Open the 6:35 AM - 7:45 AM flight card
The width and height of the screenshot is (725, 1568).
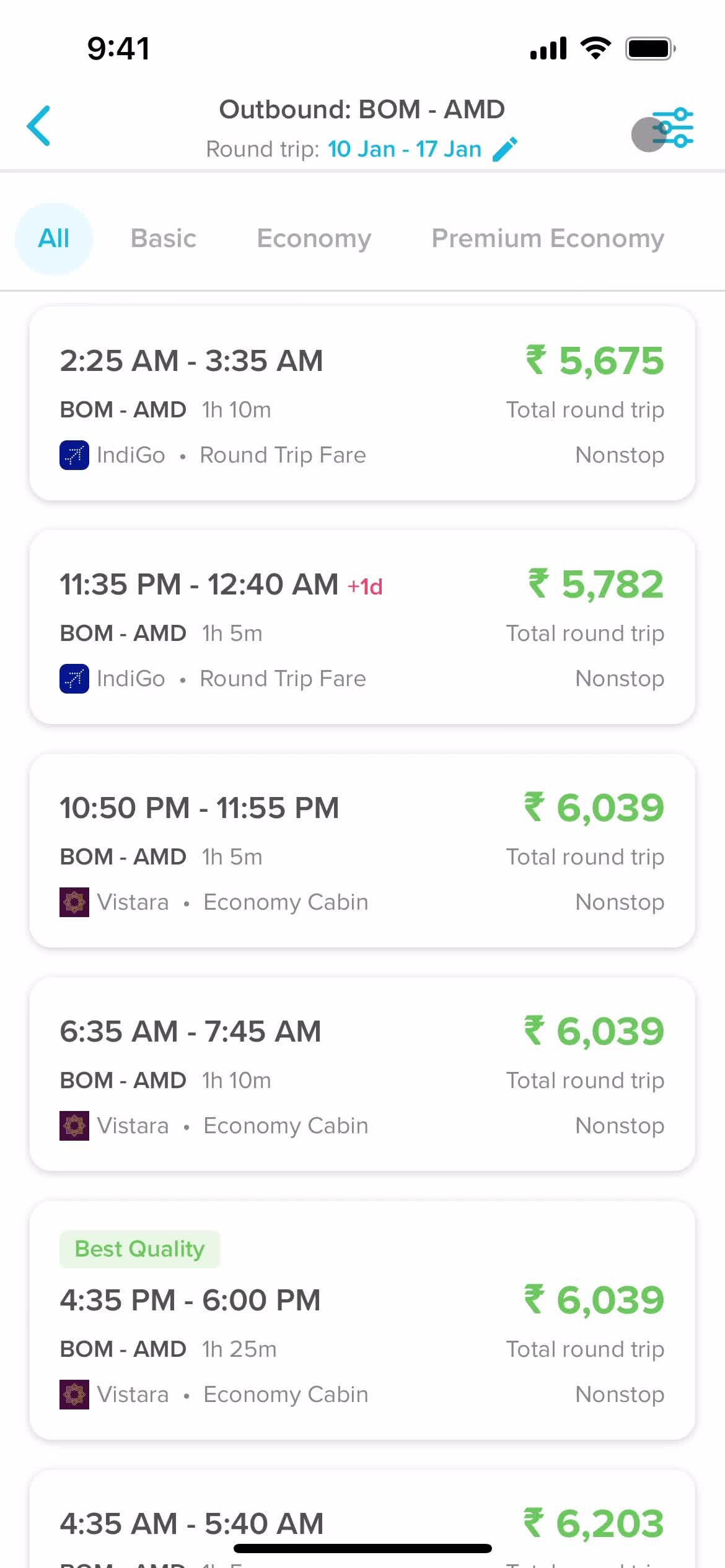362,1074
